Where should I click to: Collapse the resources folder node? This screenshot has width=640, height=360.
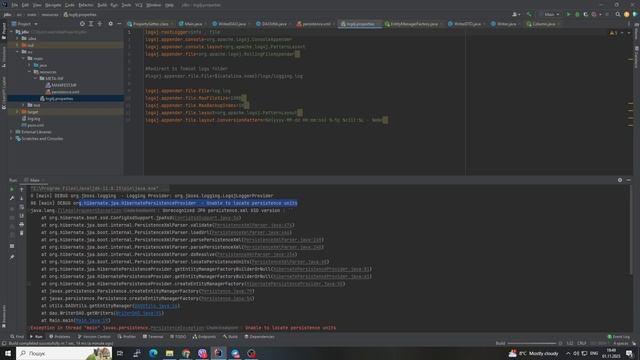pyautogui.click(x=29, y=72)
